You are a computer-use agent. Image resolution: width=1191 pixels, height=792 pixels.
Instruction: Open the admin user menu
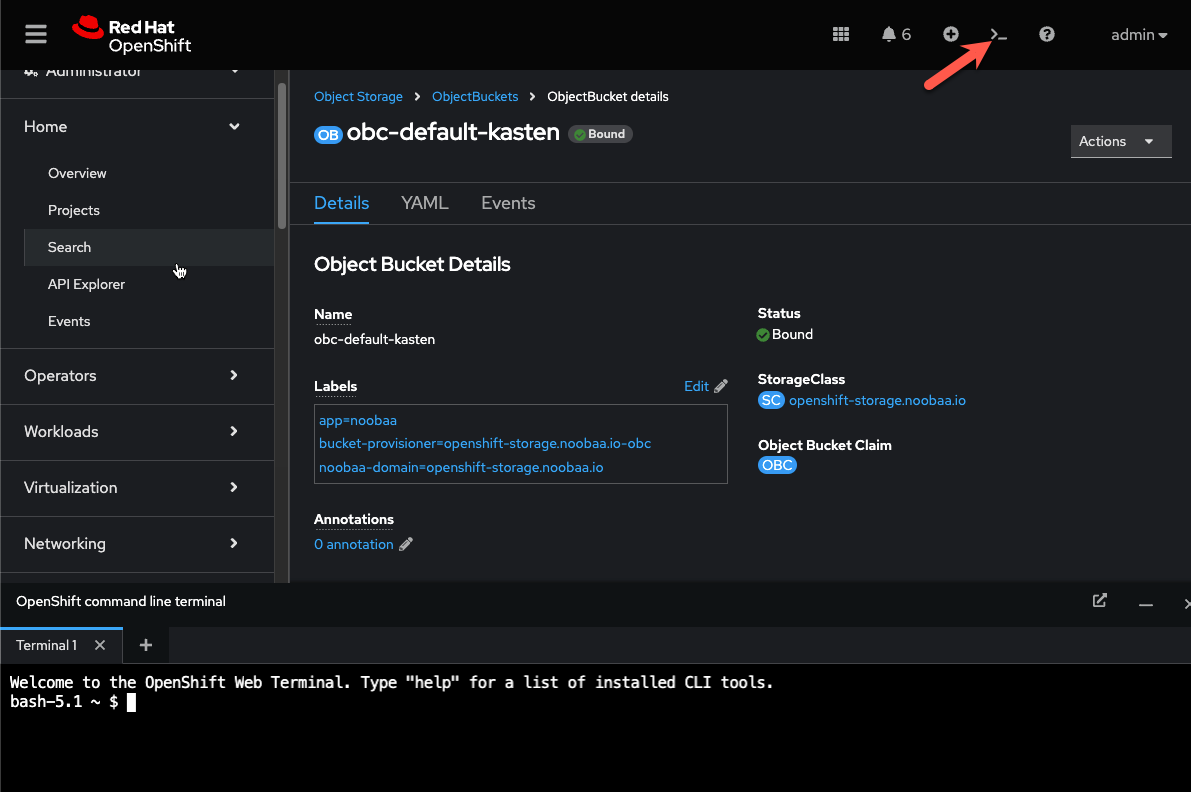pos(1139,34)
